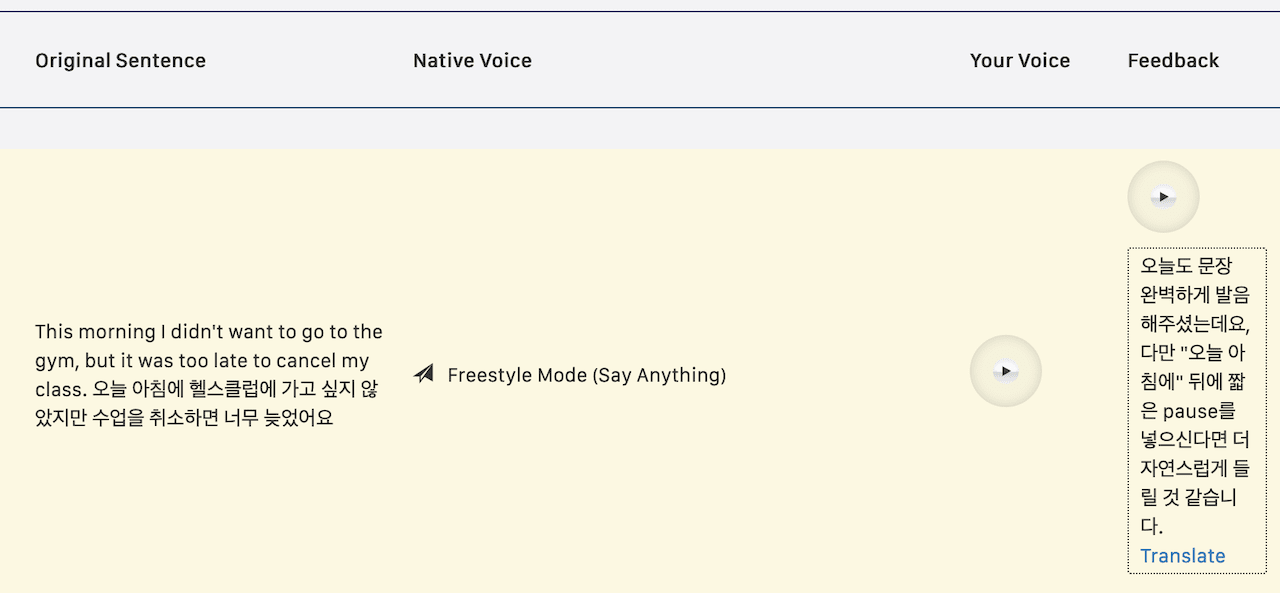The width and height of the screenshot is (1280, 593).
Task: Select the Your Voice column header
Action: [1020, 60]
